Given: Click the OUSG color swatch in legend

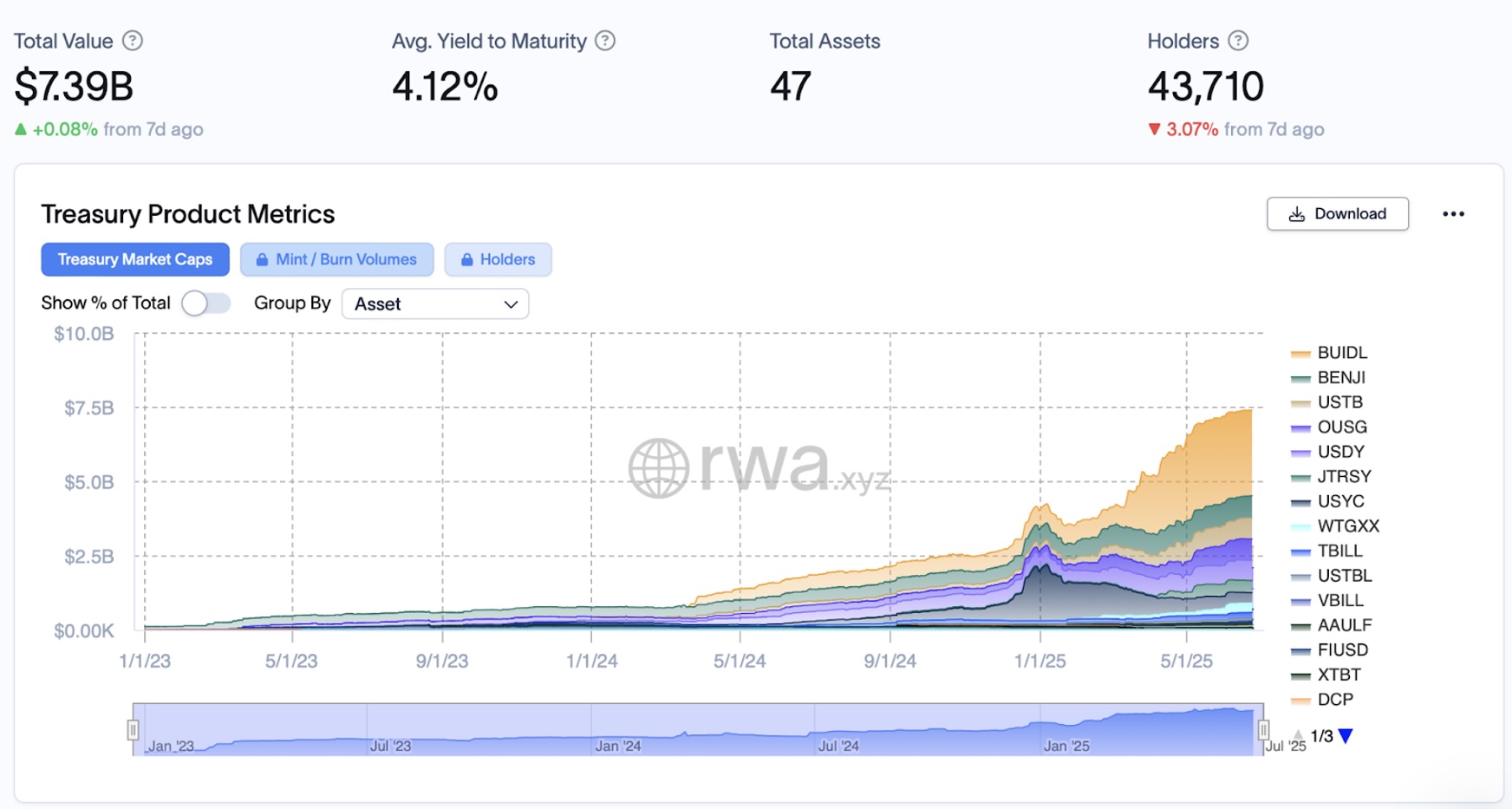Looking at the screenshot, I should 1300,427.
